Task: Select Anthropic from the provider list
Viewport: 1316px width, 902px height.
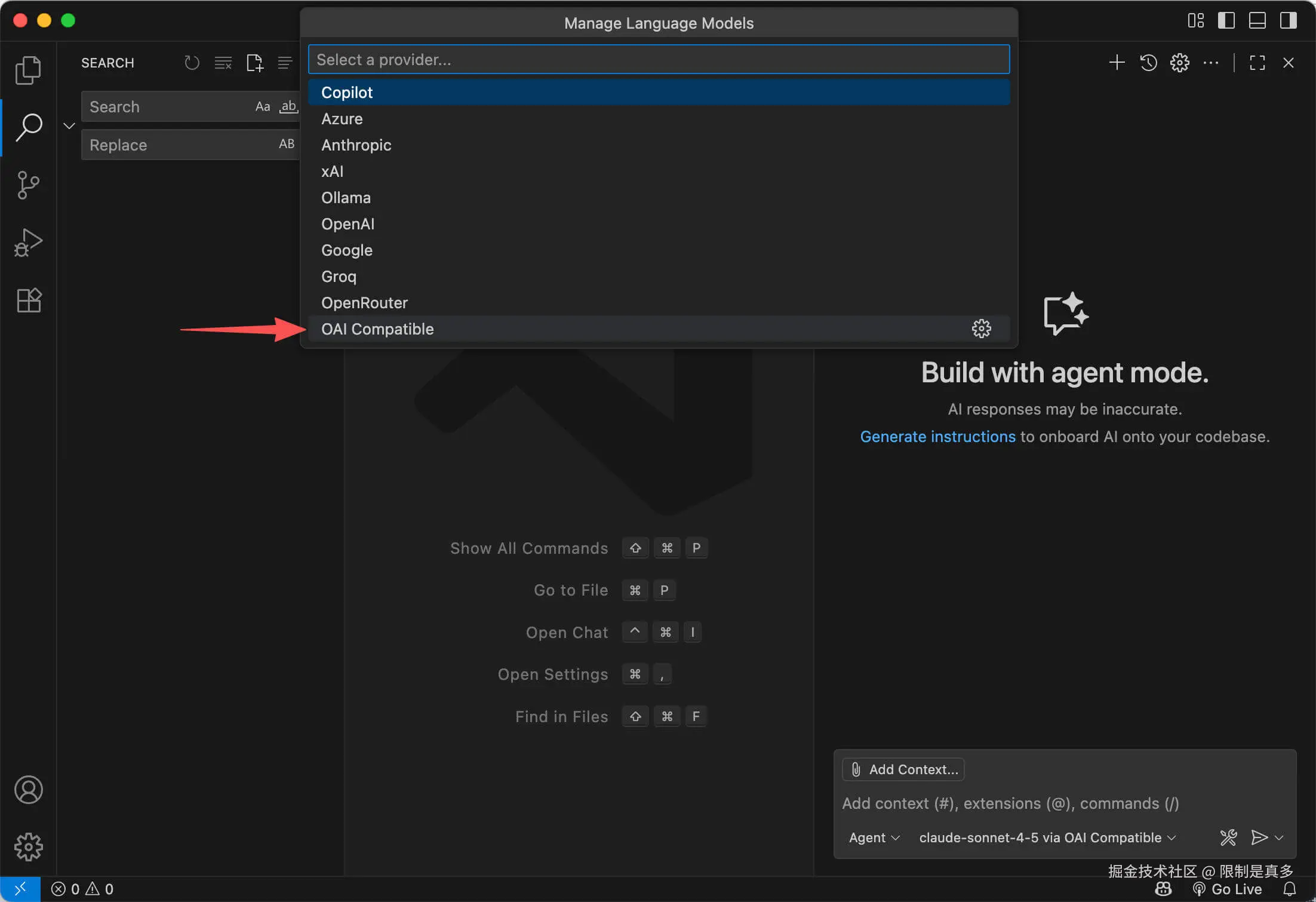Action: pyautogui.click(x=356, y=145)
